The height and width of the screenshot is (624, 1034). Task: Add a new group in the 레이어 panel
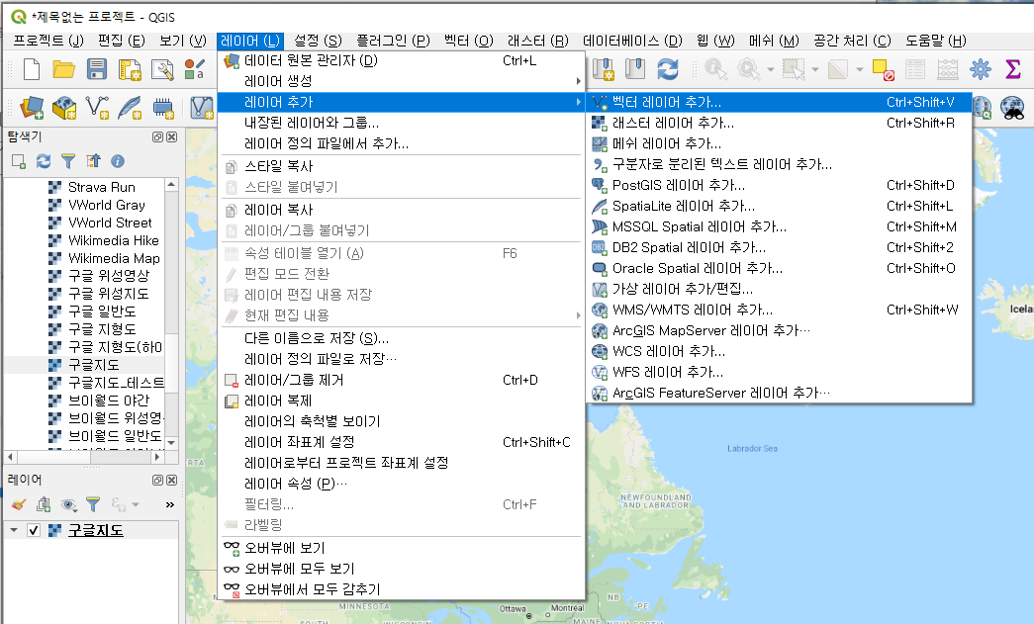[43, 504]
